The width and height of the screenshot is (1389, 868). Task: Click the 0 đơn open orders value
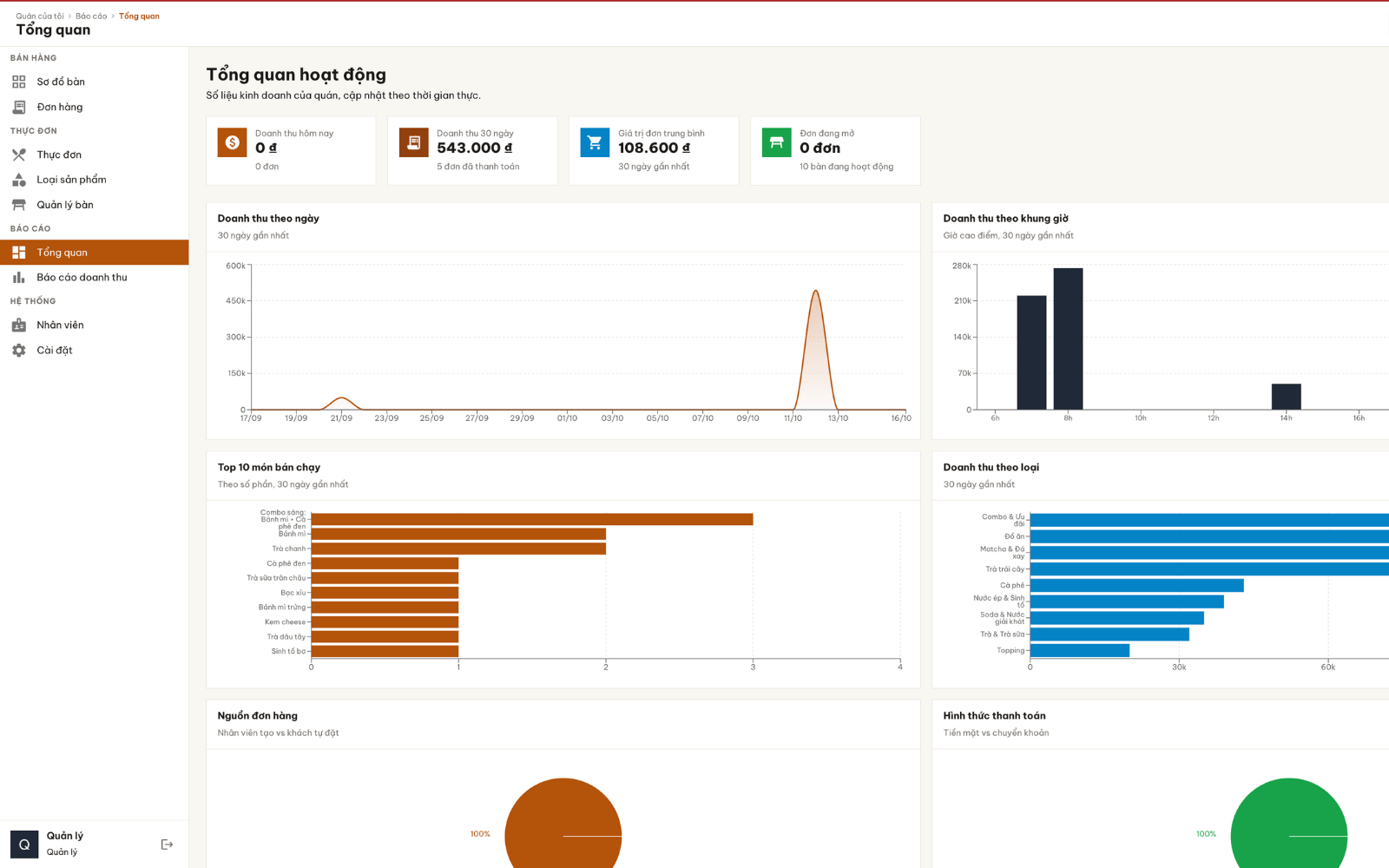click(820, 148)
